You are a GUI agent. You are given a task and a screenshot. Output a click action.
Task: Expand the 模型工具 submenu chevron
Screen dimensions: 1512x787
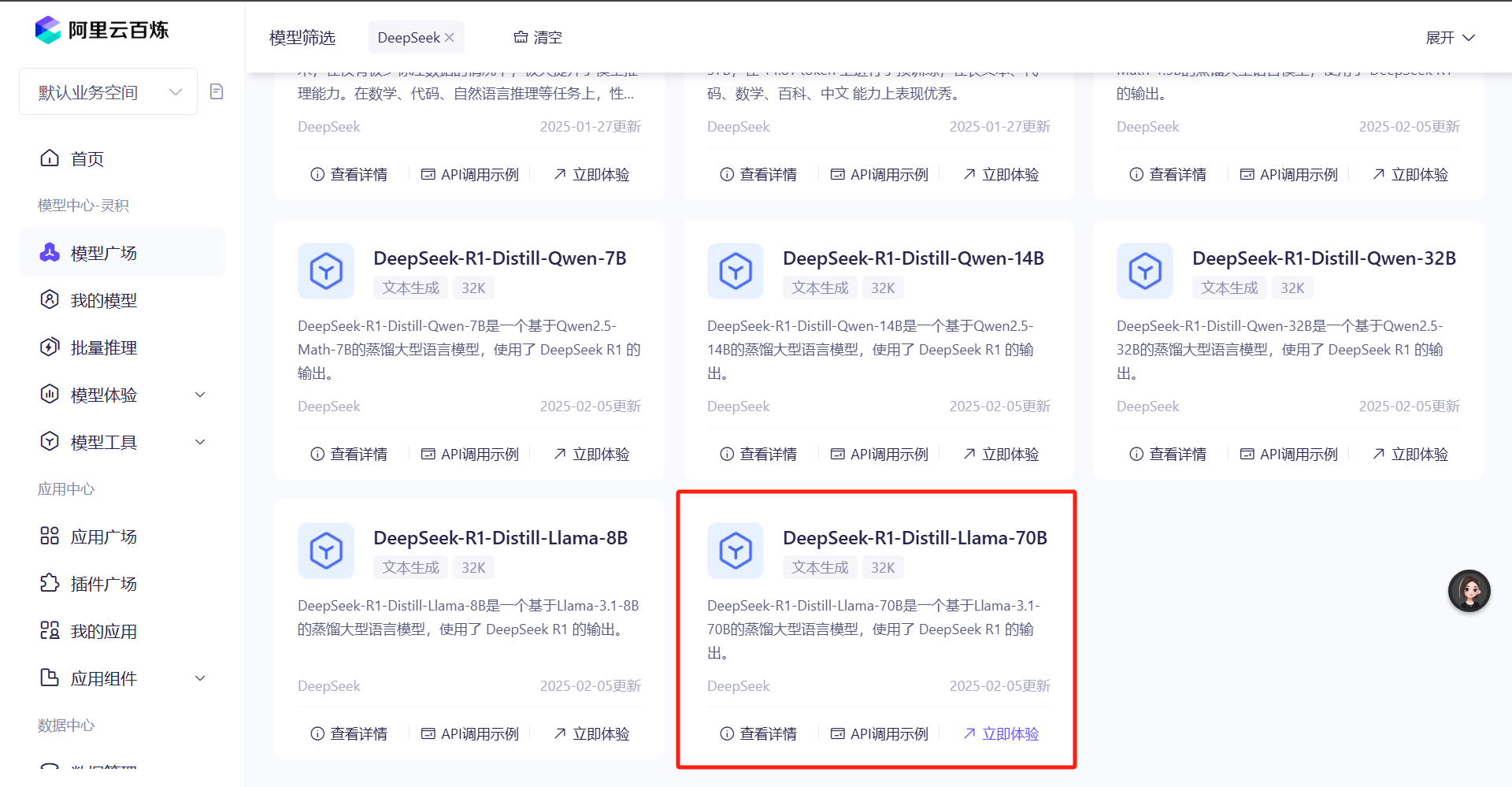[200, 442]
